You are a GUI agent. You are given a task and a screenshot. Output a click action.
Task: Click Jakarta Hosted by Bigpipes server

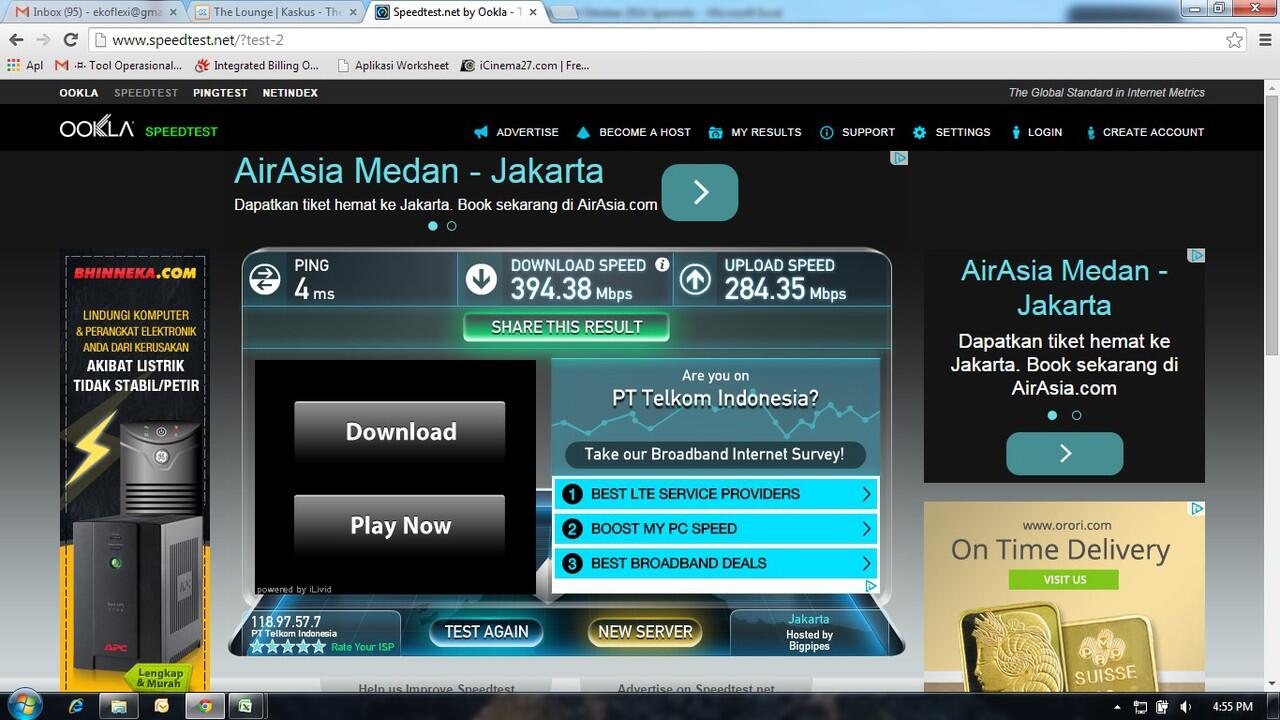pos(809,633)
